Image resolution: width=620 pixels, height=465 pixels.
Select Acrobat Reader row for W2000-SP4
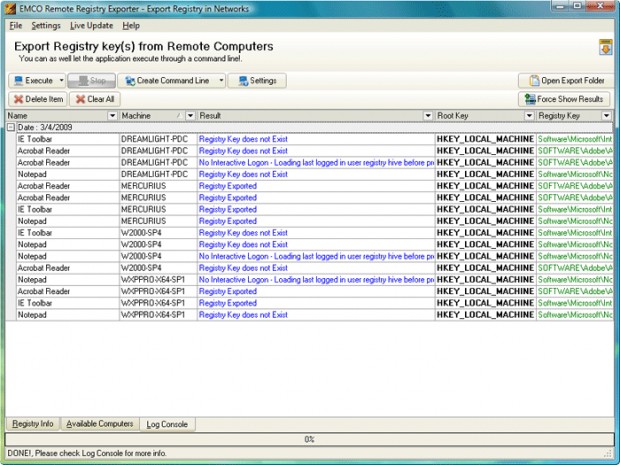point(315,268)
